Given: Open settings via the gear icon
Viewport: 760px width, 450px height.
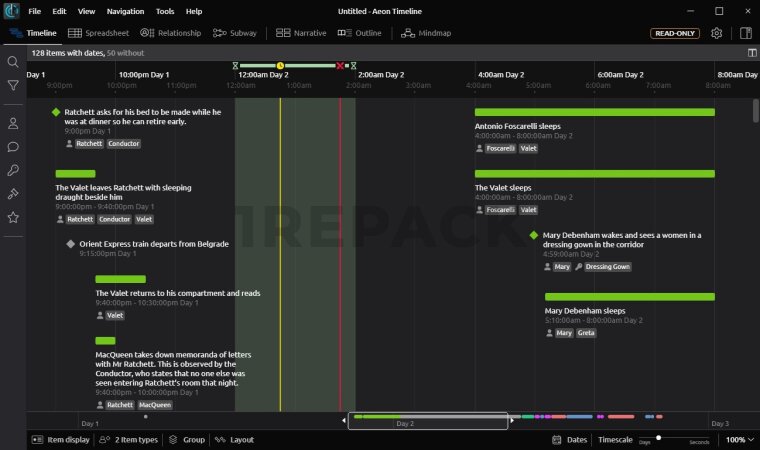Looking at the screenshot, I should pos(717,33).
